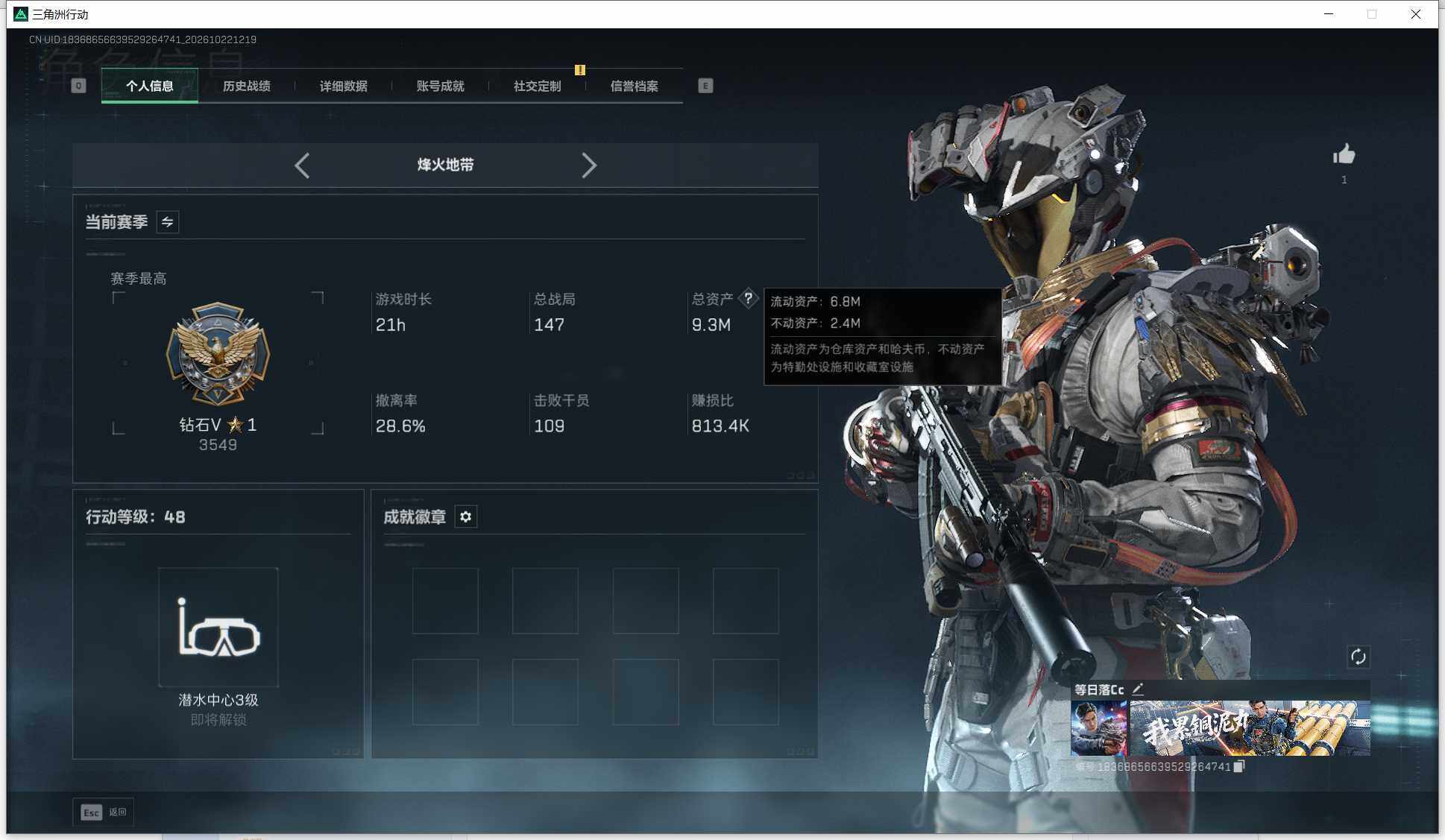Viewport: 1445px width, 840px height.
Task: Click the Q key tab navigation icon
Action: point(78,86)
